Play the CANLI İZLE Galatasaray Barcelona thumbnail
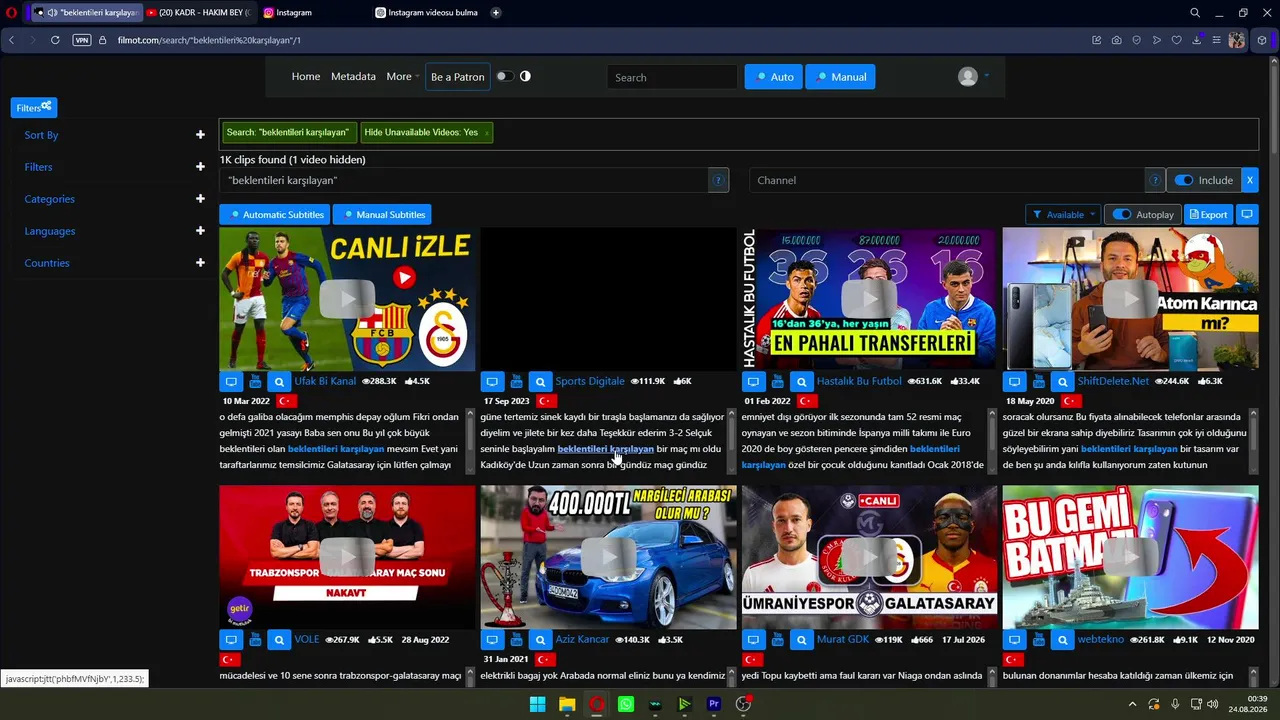Screen dimensions: 1280x720 [347, 299]
